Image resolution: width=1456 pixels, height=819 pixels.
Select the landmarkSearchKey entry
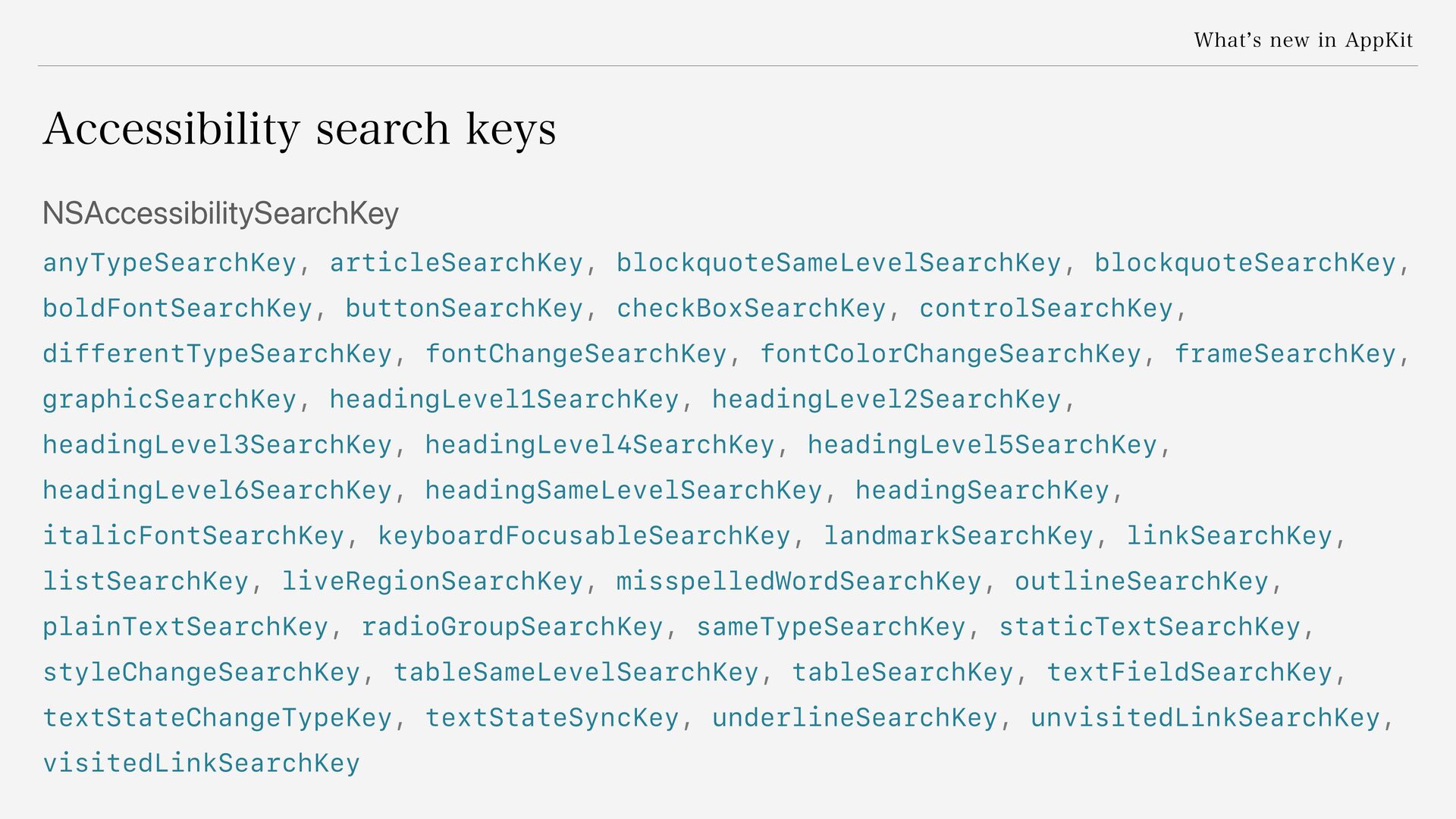[959, 536]
